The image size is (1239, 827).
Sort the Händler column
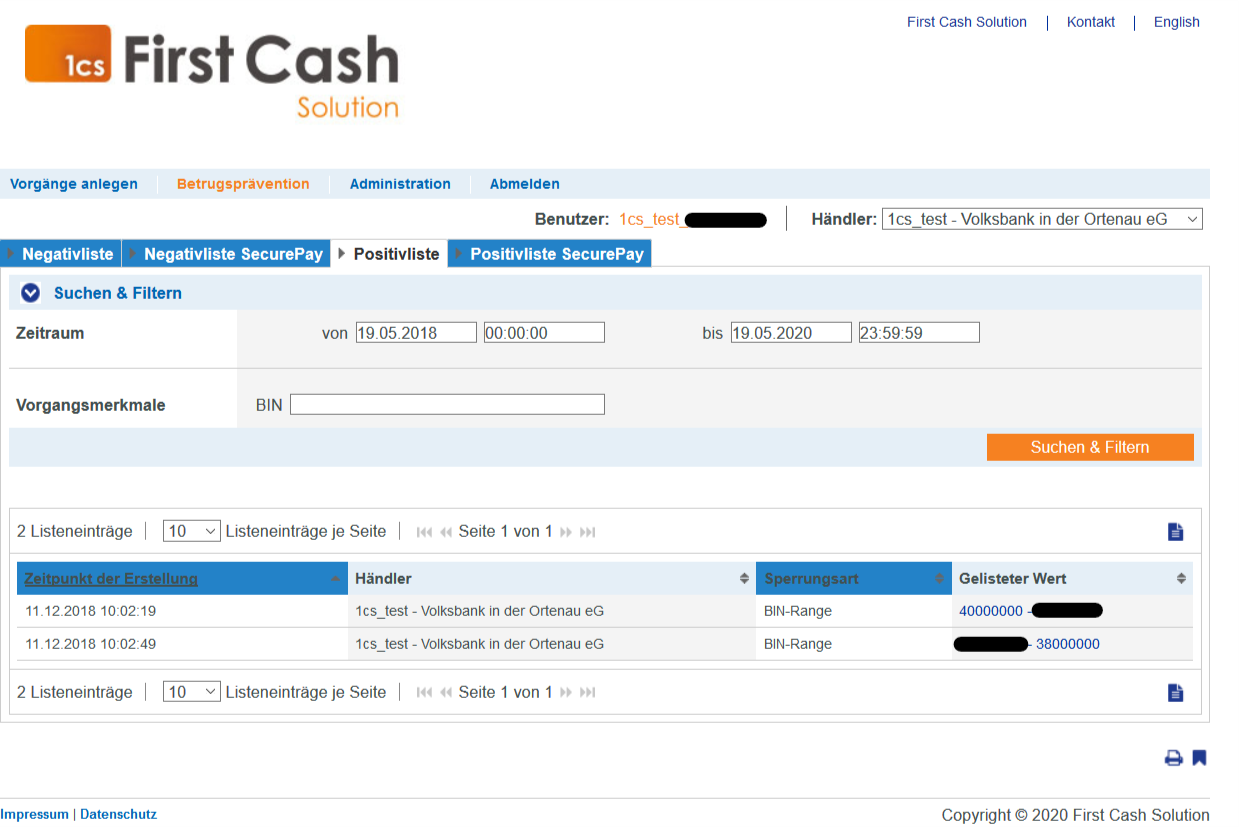pos(743,578)
